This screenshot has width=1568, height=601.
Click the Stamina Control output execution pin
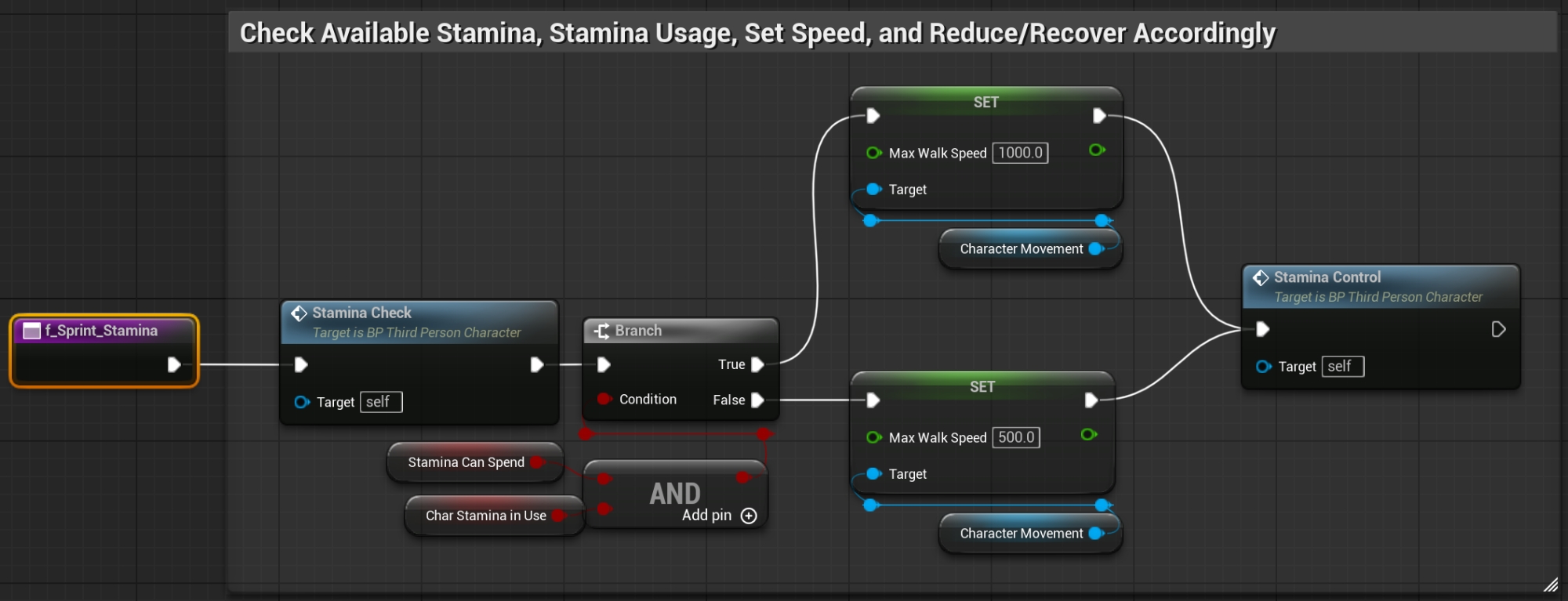pos(1498,329)
